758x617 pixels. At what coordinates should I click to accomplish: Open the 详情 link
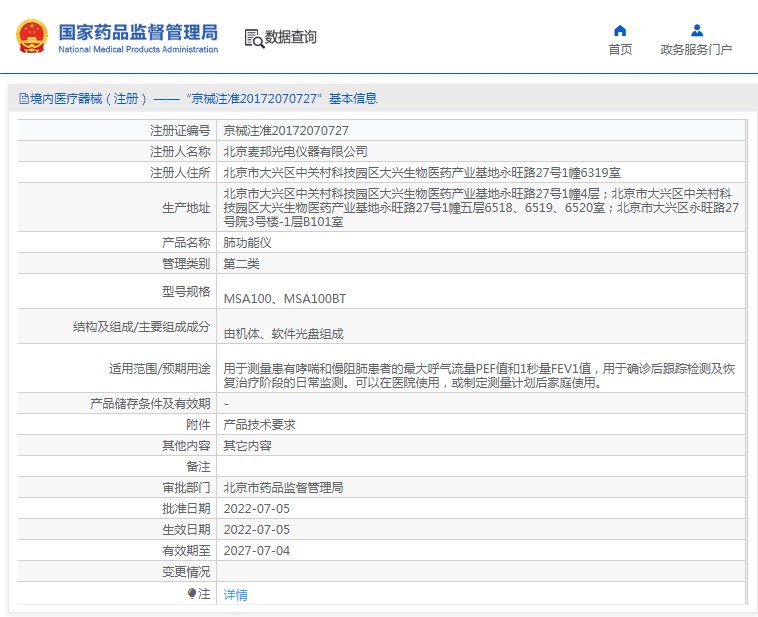coord(235,594)
